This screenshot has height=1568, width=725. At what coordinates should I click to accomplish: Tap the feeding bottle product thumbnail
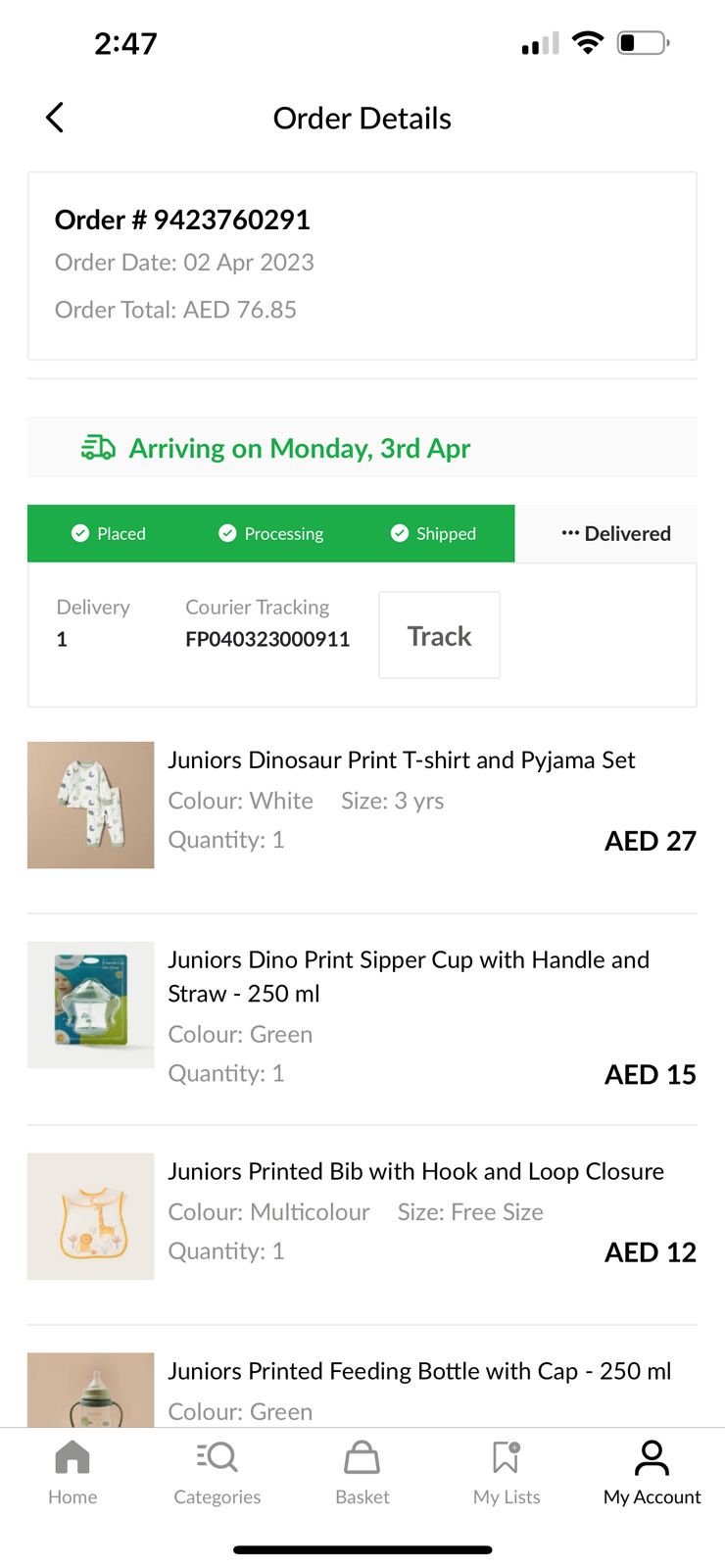[90, 1392]
